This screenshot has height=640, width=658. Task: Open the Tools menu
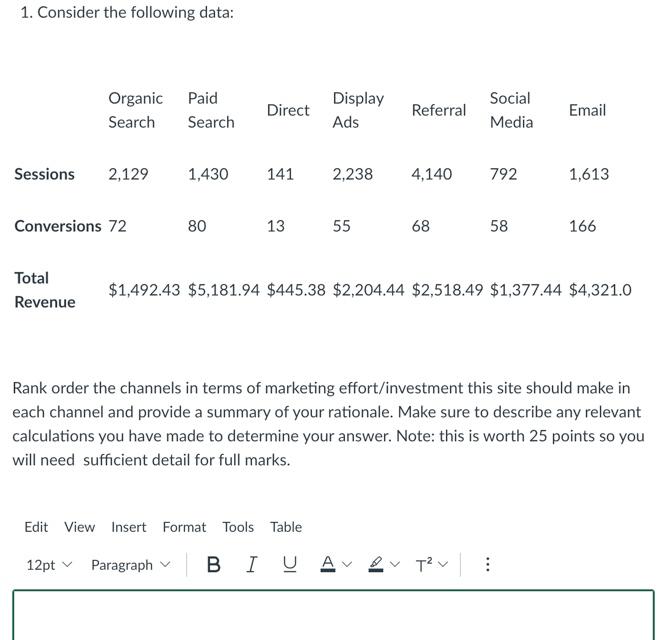(x=238, y=527)
